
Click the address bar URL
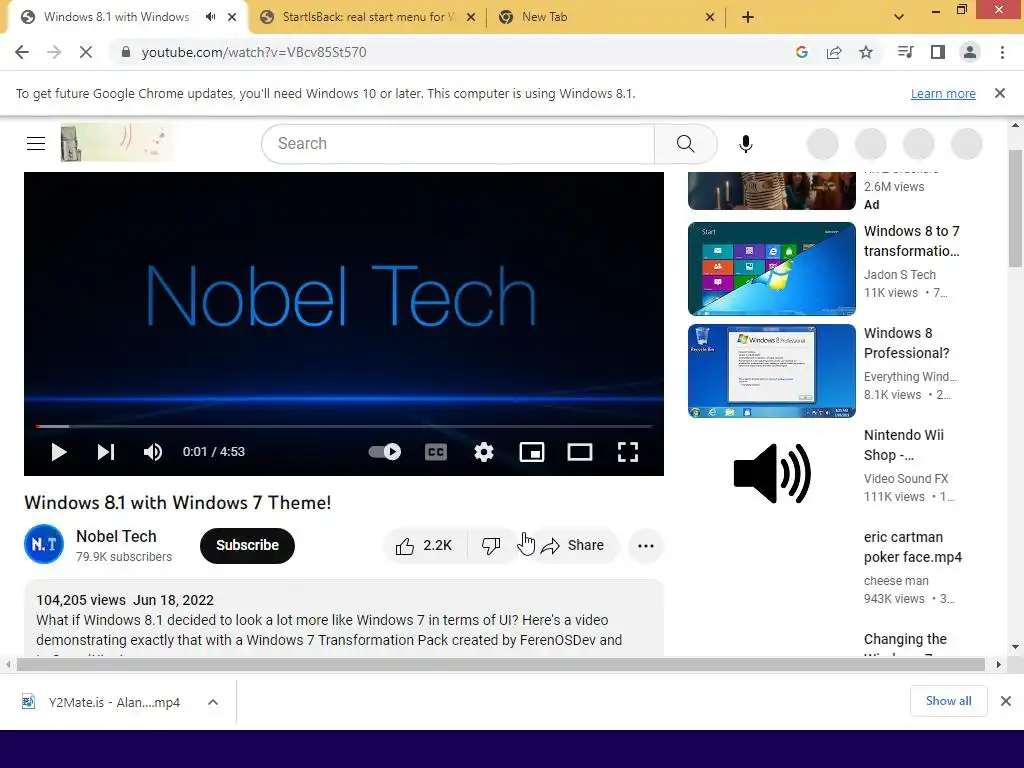tap(253, 52)
